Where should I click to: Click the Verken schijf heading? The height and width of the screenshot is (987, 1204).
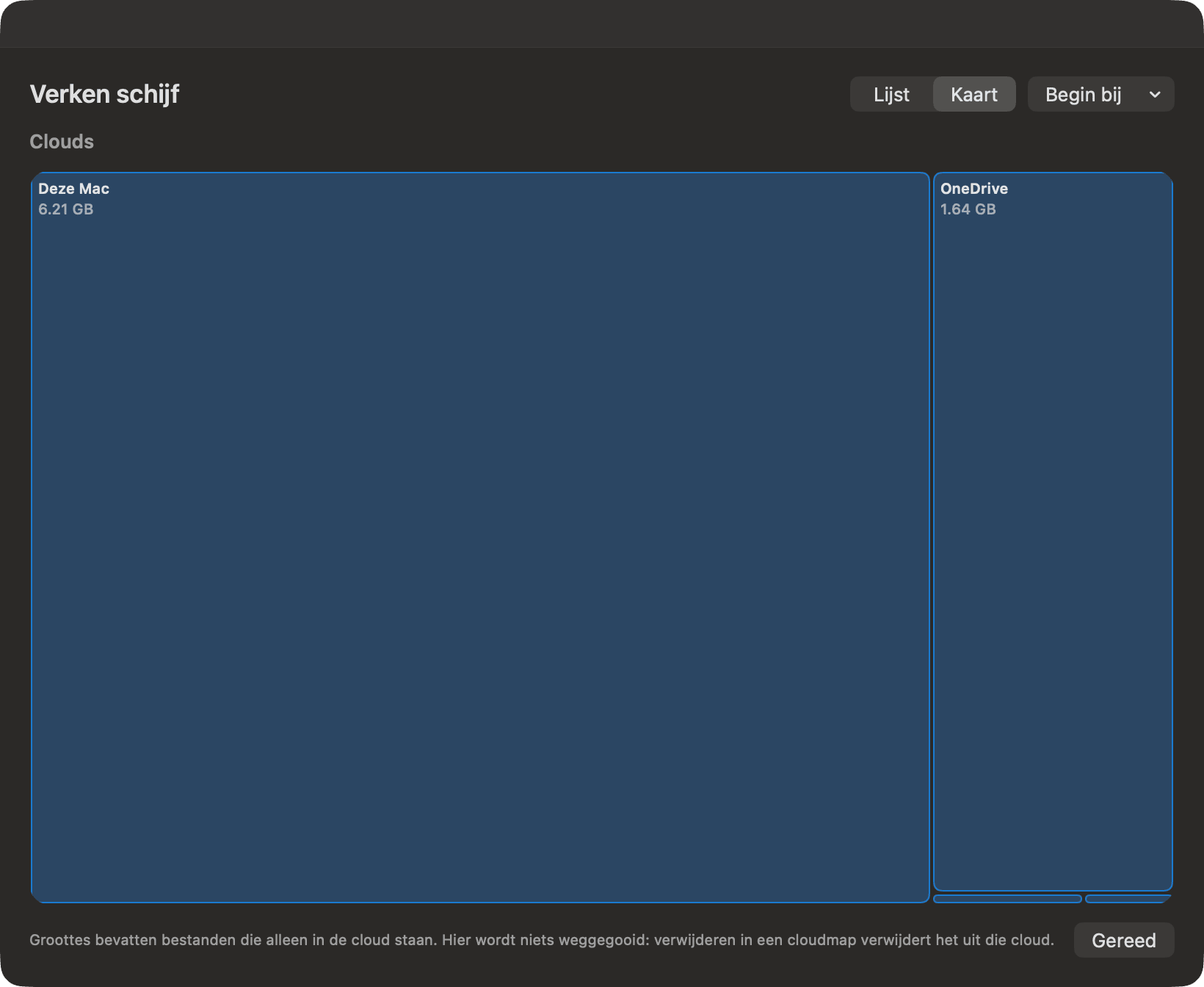[104, 94]
